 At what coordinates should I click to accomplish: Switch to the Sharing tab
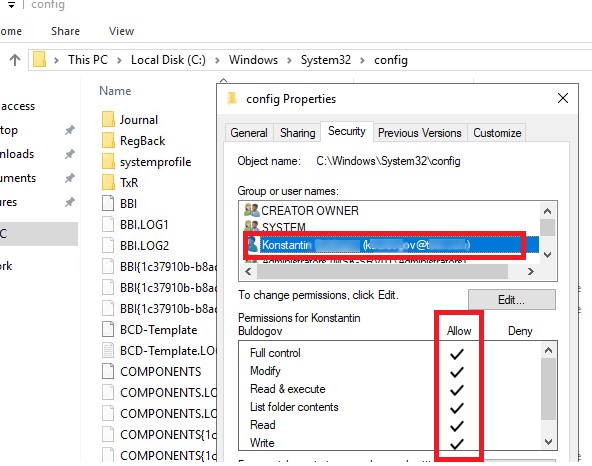(x=298, y=133)
